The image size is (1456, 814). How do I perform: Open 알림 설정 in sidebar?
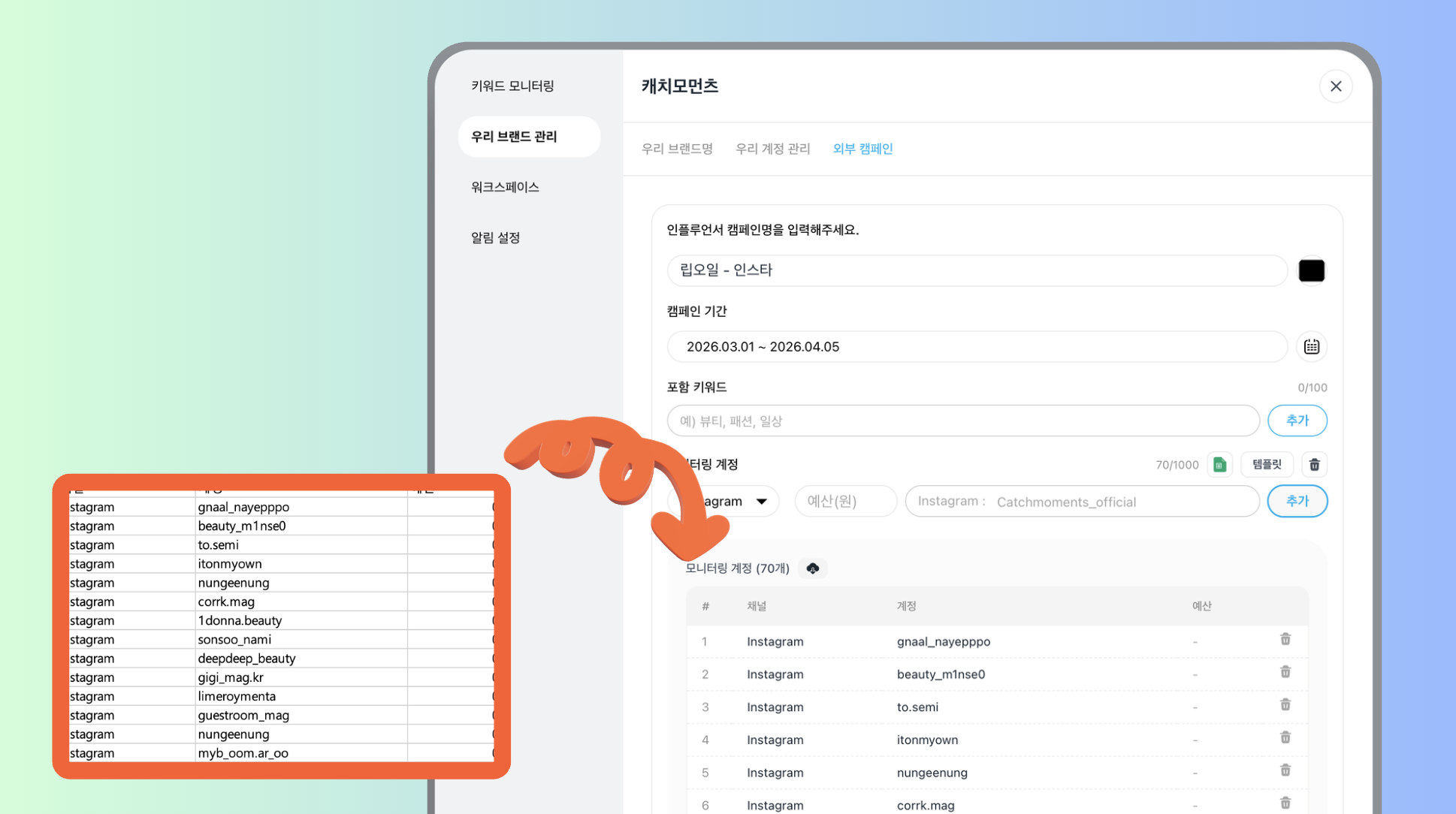pos(495,238)
